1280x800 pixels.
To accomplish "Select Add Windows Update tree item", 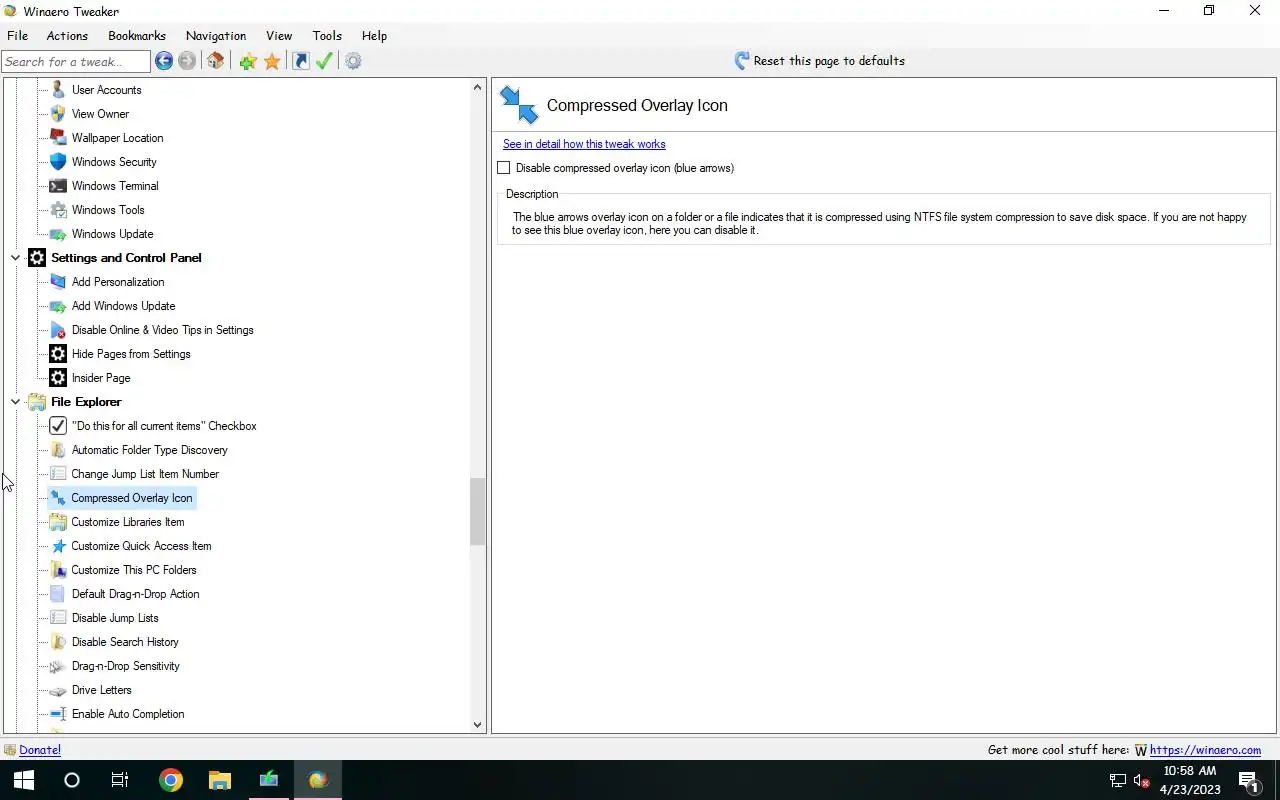I will pos(124,306).
